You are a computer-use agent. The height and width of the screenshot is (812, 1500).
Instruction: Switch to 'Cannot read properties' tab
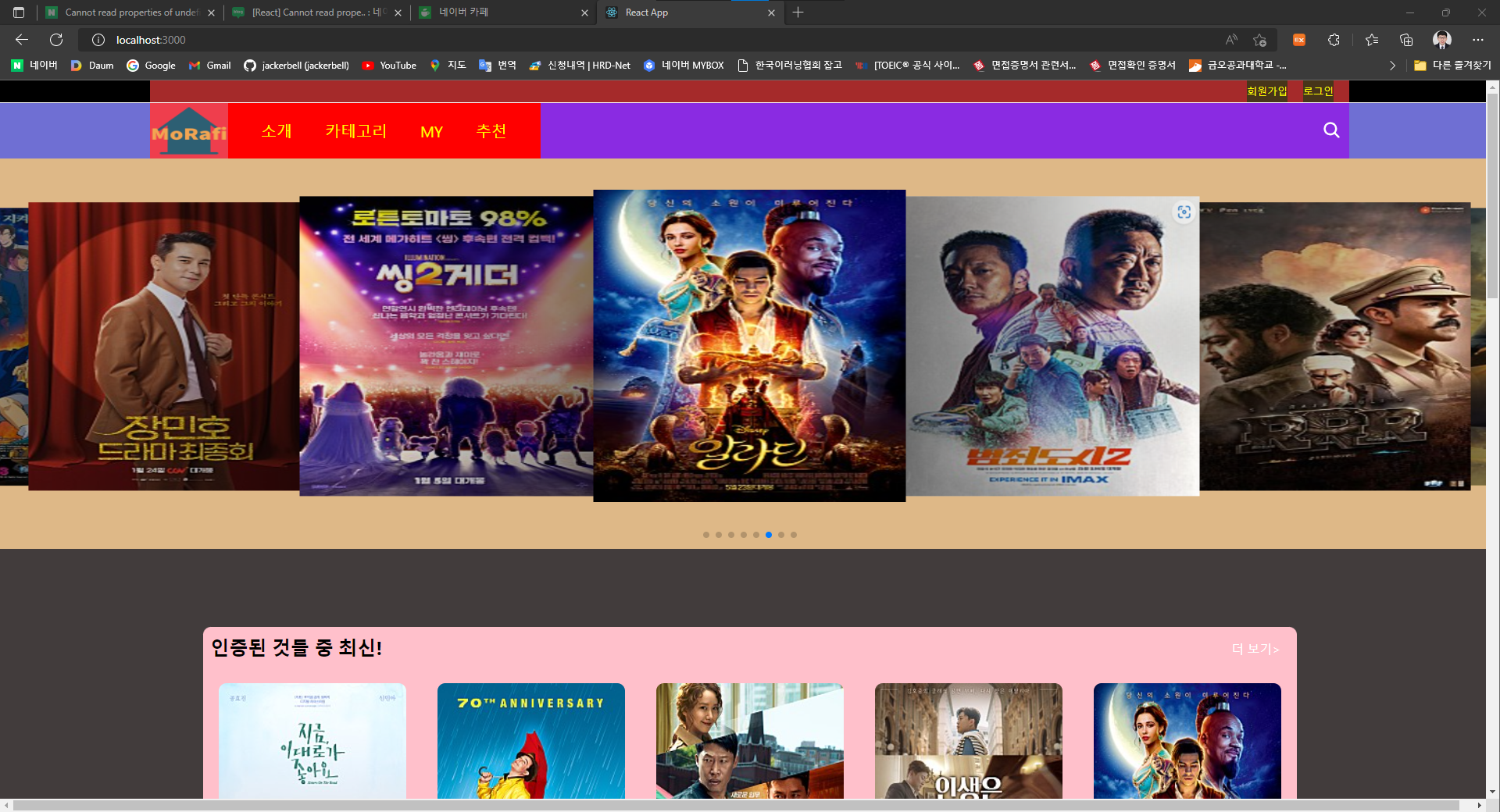pyautogui.click(x=130, y=12)
